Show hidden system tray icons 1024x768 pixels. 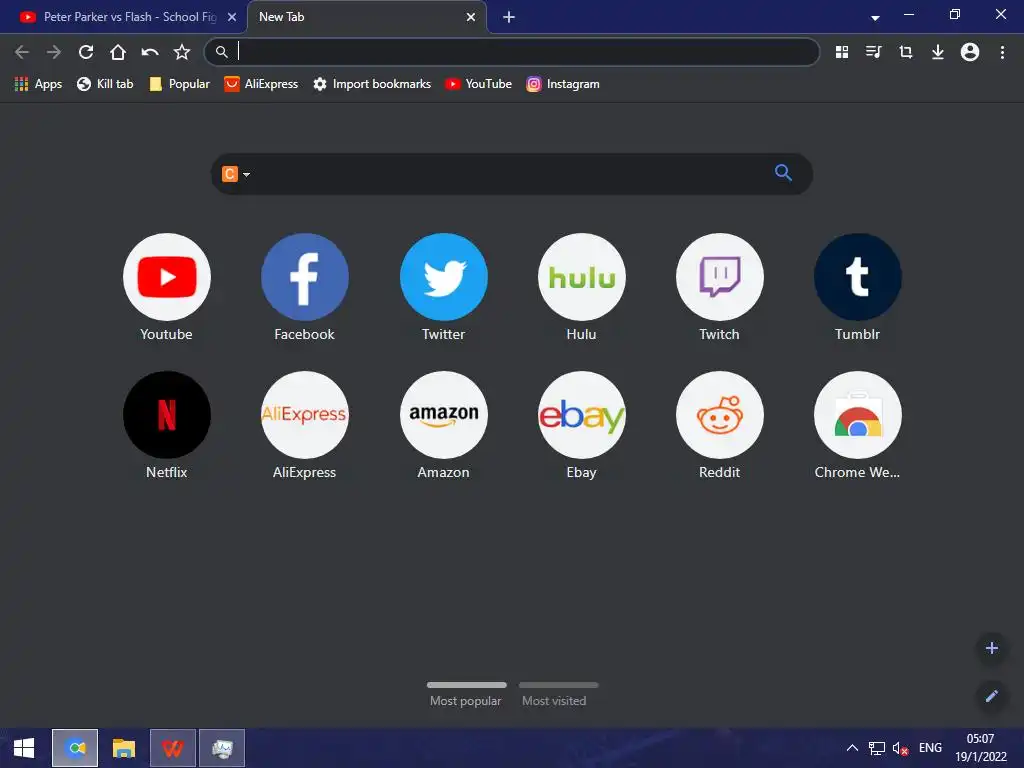[852, 748]
